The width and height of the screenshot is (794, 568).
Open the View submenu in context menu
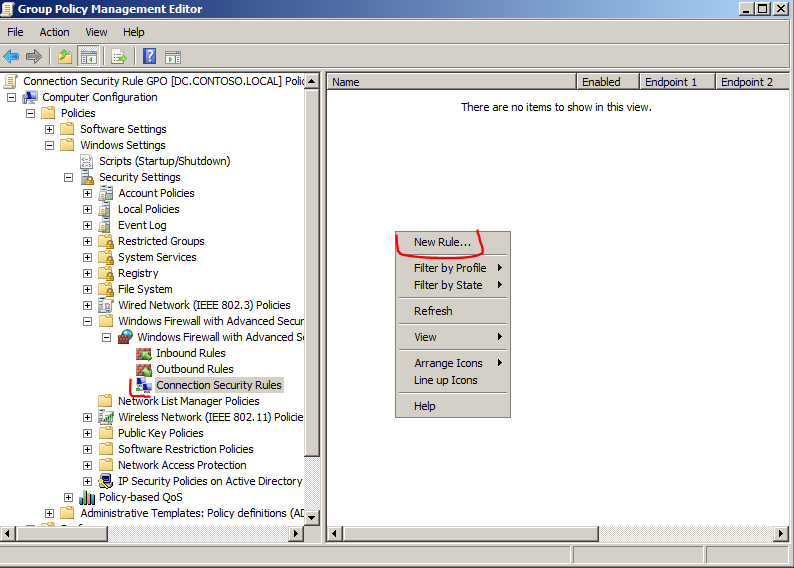453,337
